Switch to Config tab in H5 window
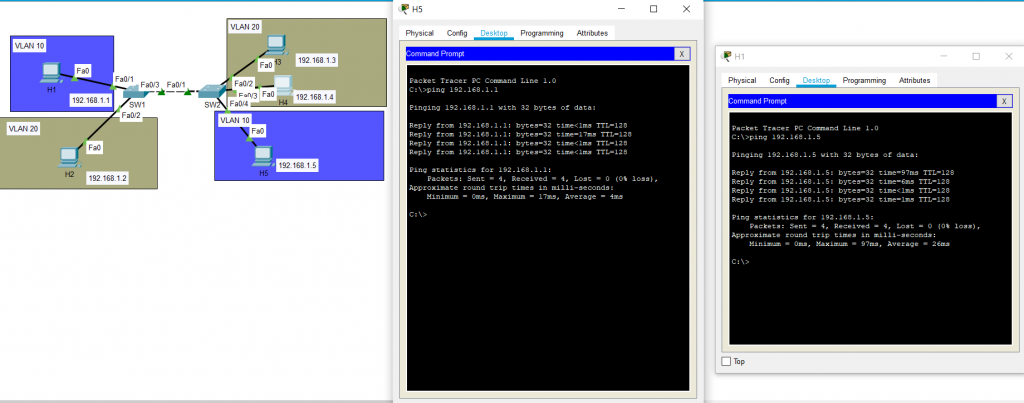 pos(457,33)
